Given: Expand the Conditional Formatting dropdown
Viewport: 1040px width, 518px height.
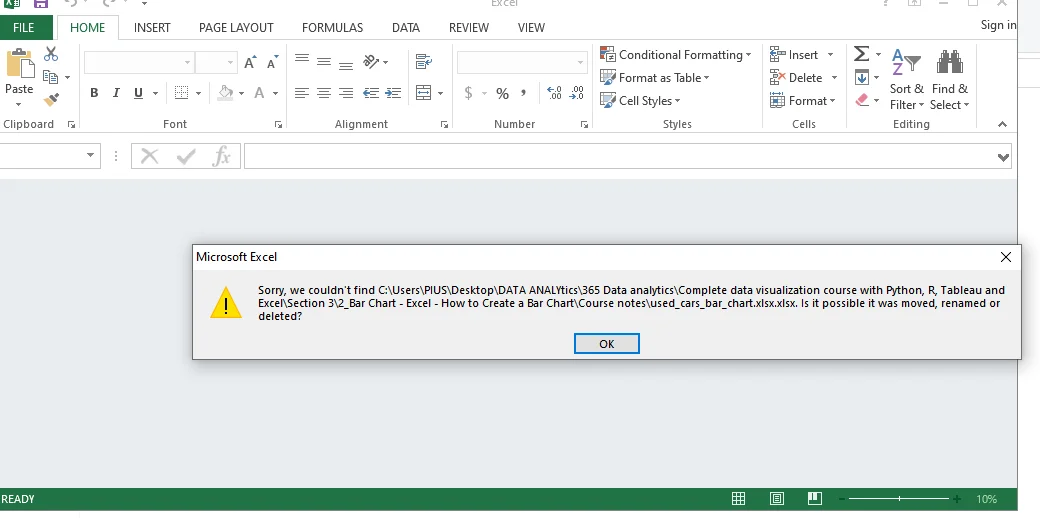Looking at the screenshot, I should (676, 55).
